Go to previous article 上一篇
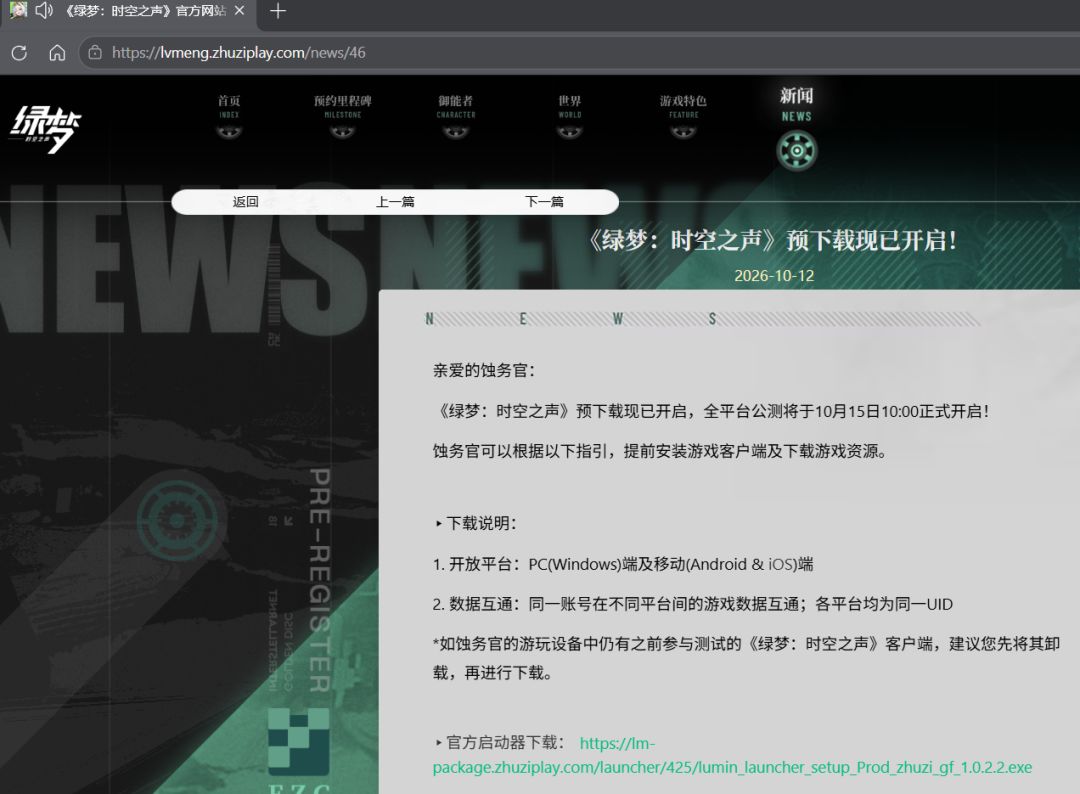This screenshot has height=794, width=1080. pos(395,202)
